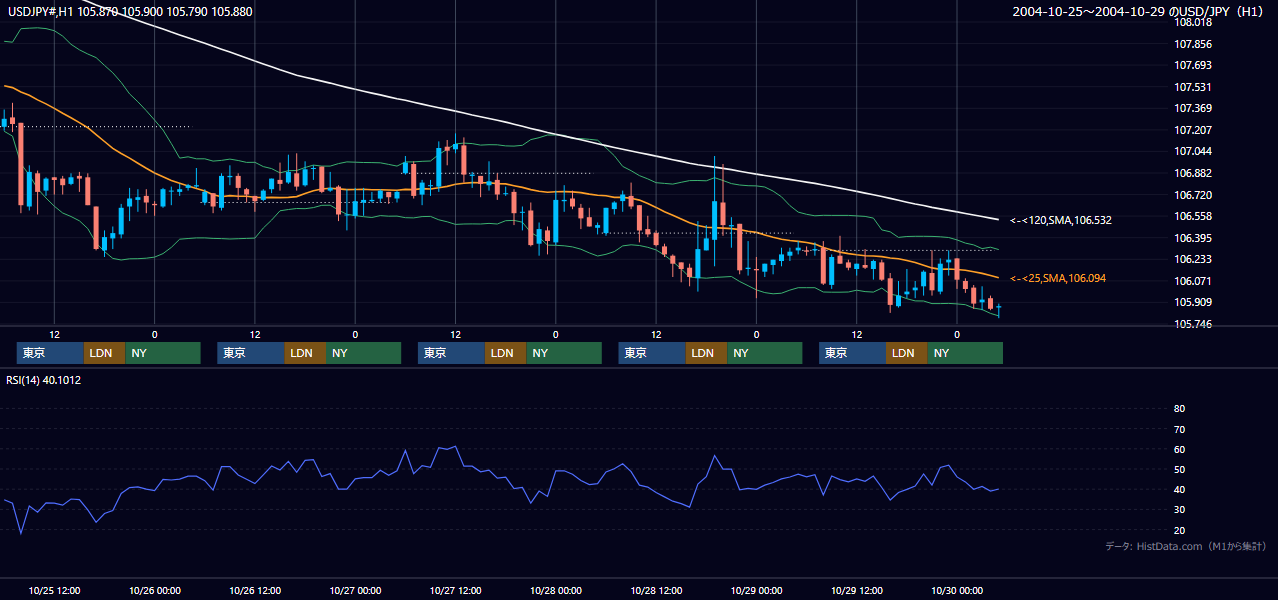
Task: Select the 120 SMA 106.532 label
Action: 1061,219
